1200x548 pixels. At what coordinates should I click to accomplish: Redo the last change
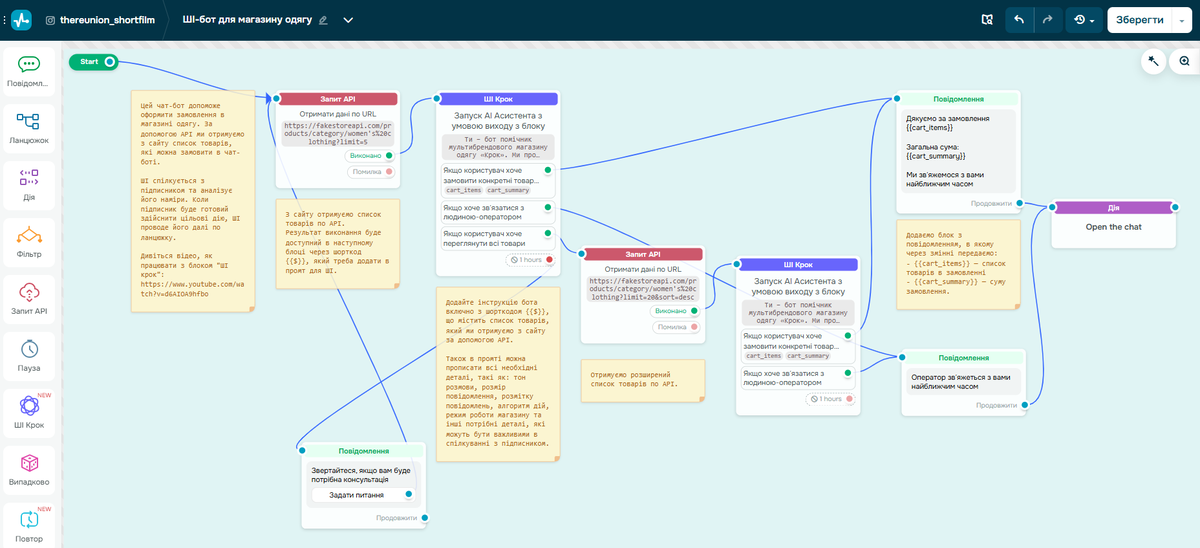(x=1047, y=20)
